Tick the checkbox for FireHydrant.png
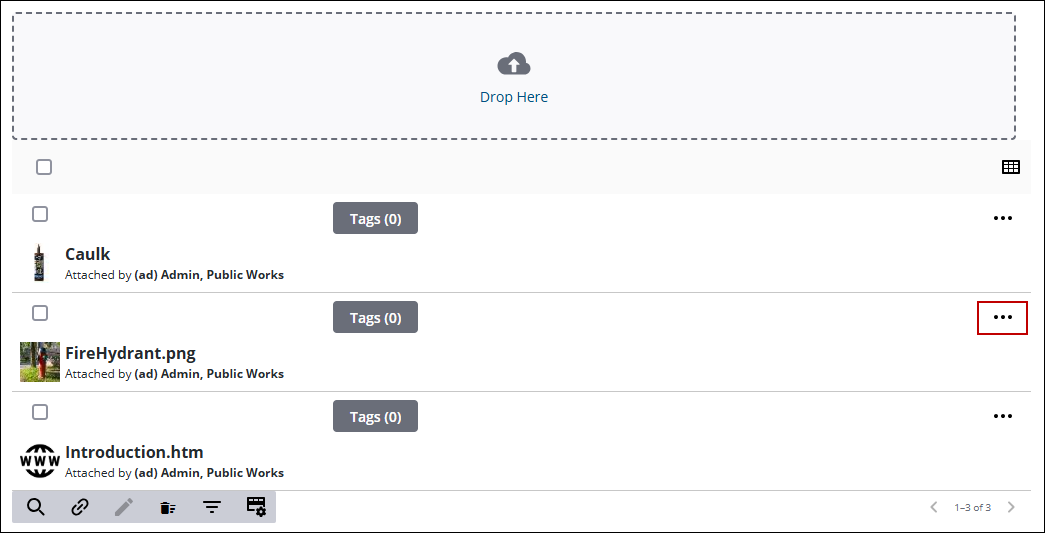 pos(40,312)
